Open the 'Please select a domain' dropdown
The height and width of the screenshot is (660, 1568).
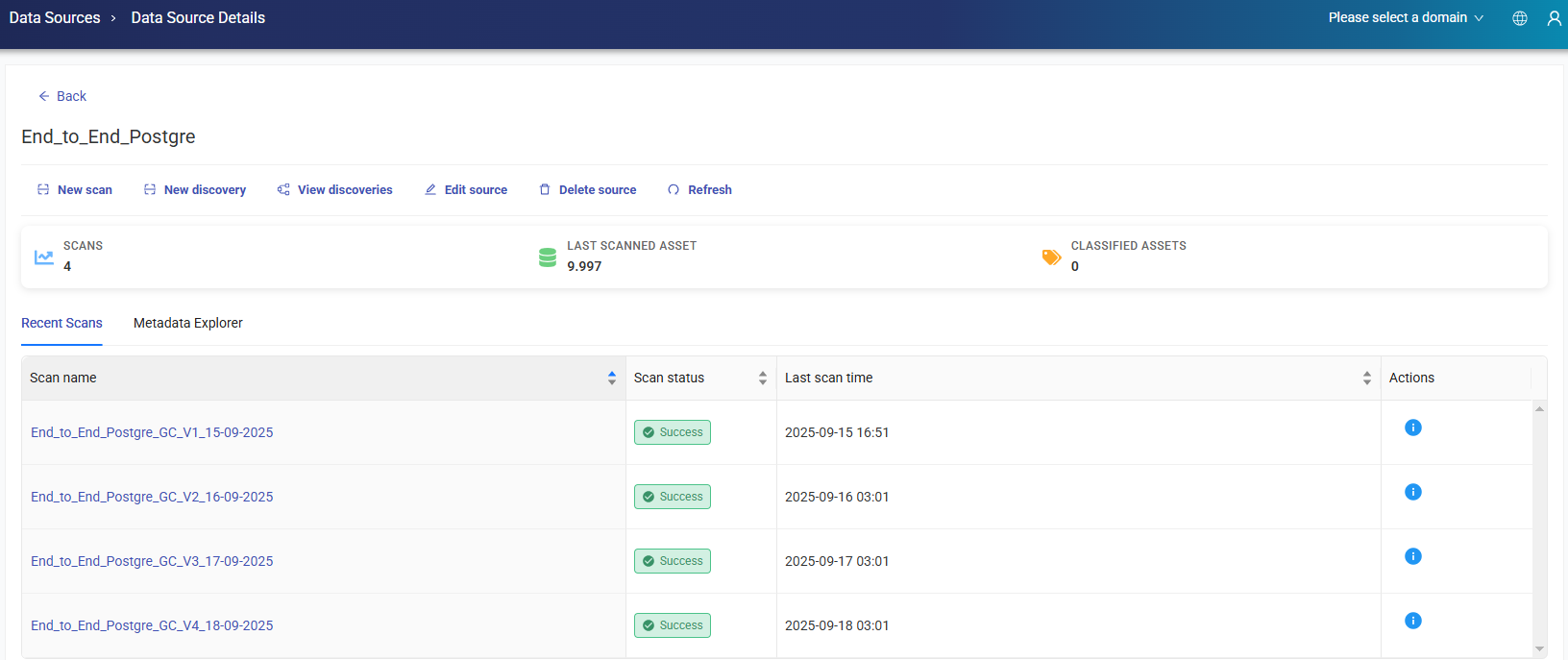tap(1406, 18)
